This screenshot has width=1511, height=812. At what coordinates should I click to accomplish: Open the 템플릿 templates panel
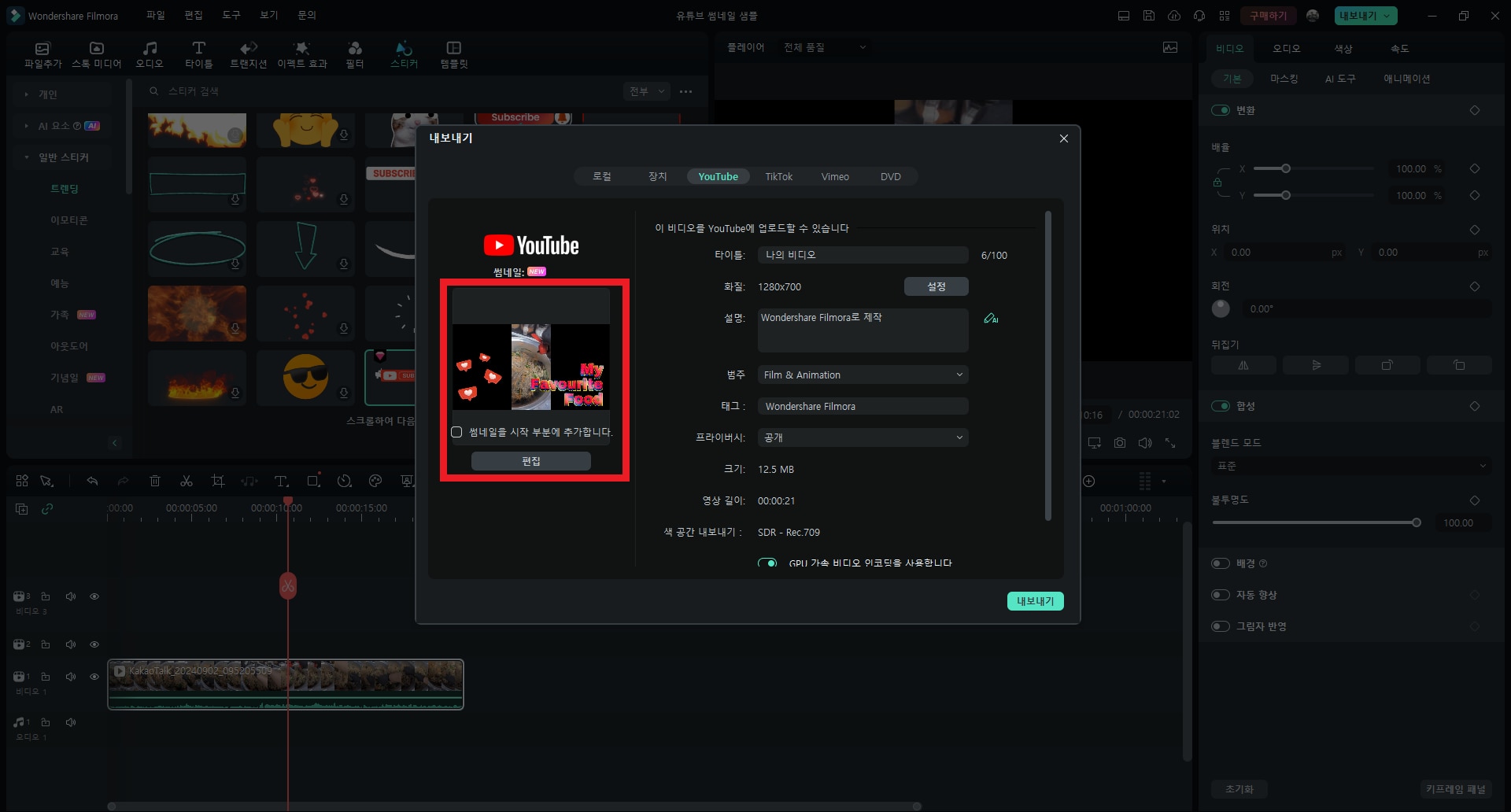[x=454, y=54]
